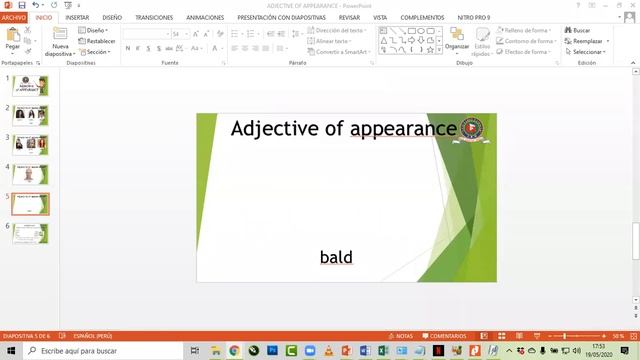Click the Reemplazar button
The image size is (640, 360).
click(x=584, y=41)
